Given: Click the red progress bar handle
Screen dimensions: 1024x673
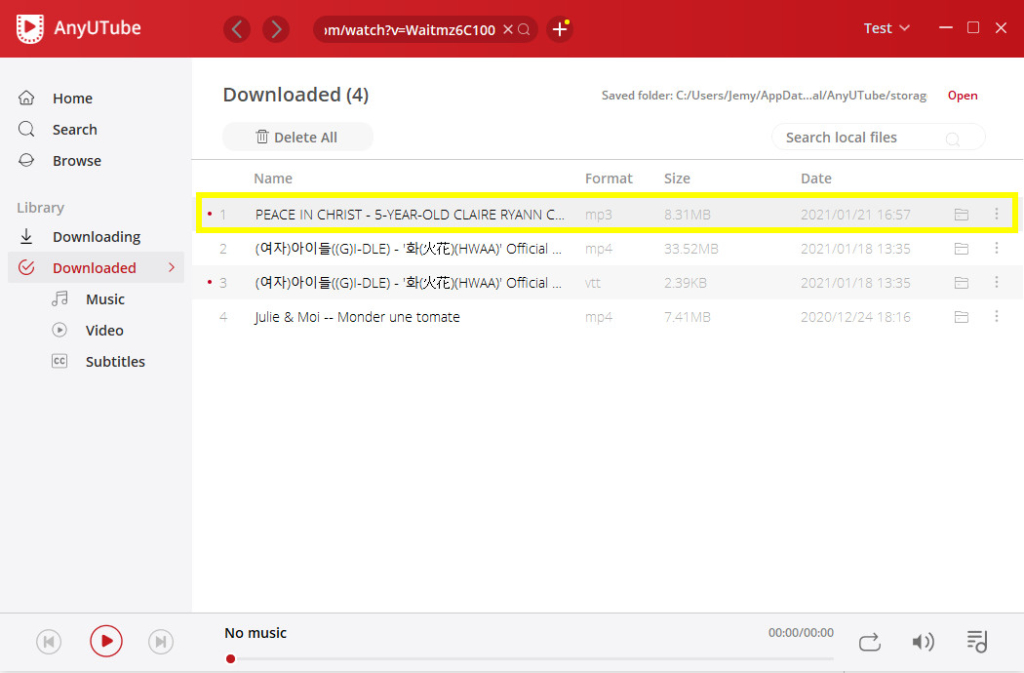Looking at the screenshot, I should [x=231, y=659].
